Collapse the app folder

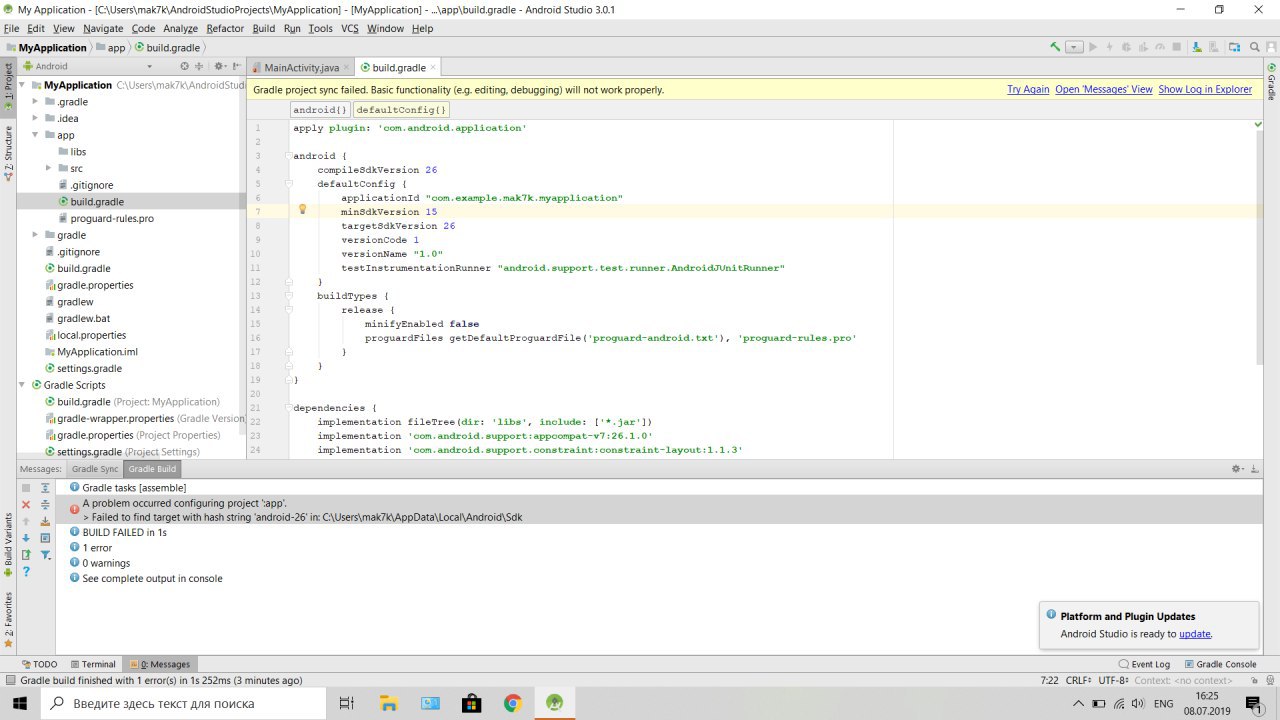click(35, 135)
